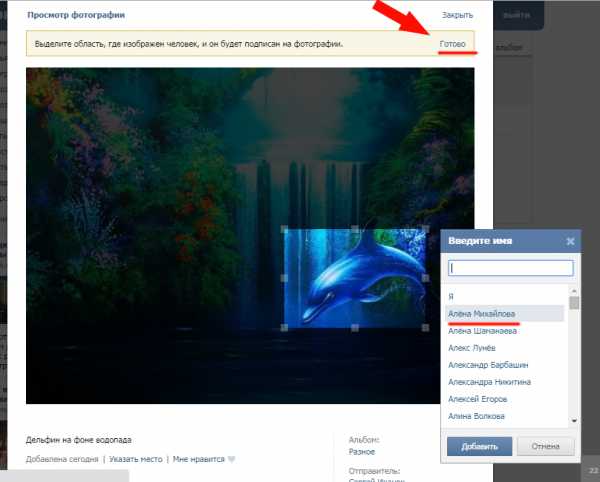Image resolution: width=600 pixels, height=482 pixels.
Task: Focus the name input field
Action: [x=510, y=268]
